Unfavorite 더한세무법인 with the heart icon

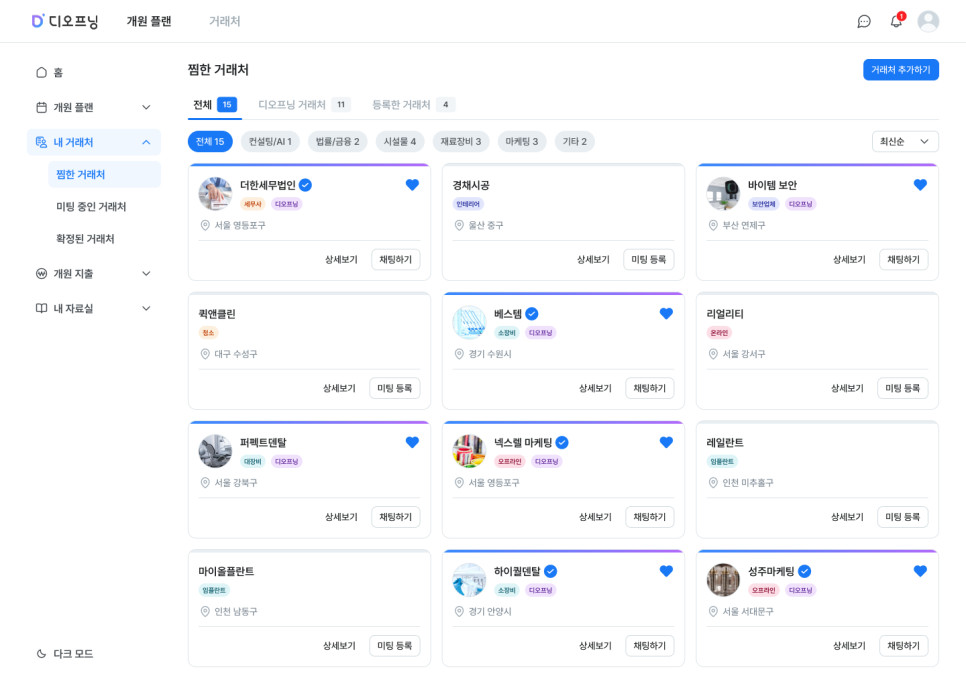(412, 185)
